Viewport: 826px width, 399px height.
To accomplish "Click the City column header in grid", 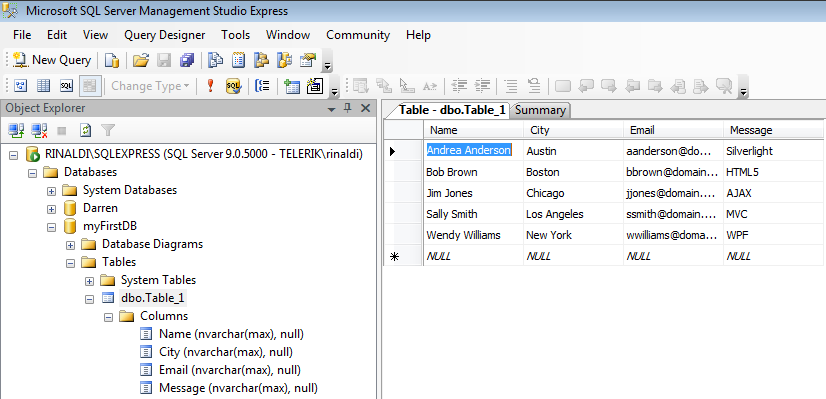I will tap(573, 130).
